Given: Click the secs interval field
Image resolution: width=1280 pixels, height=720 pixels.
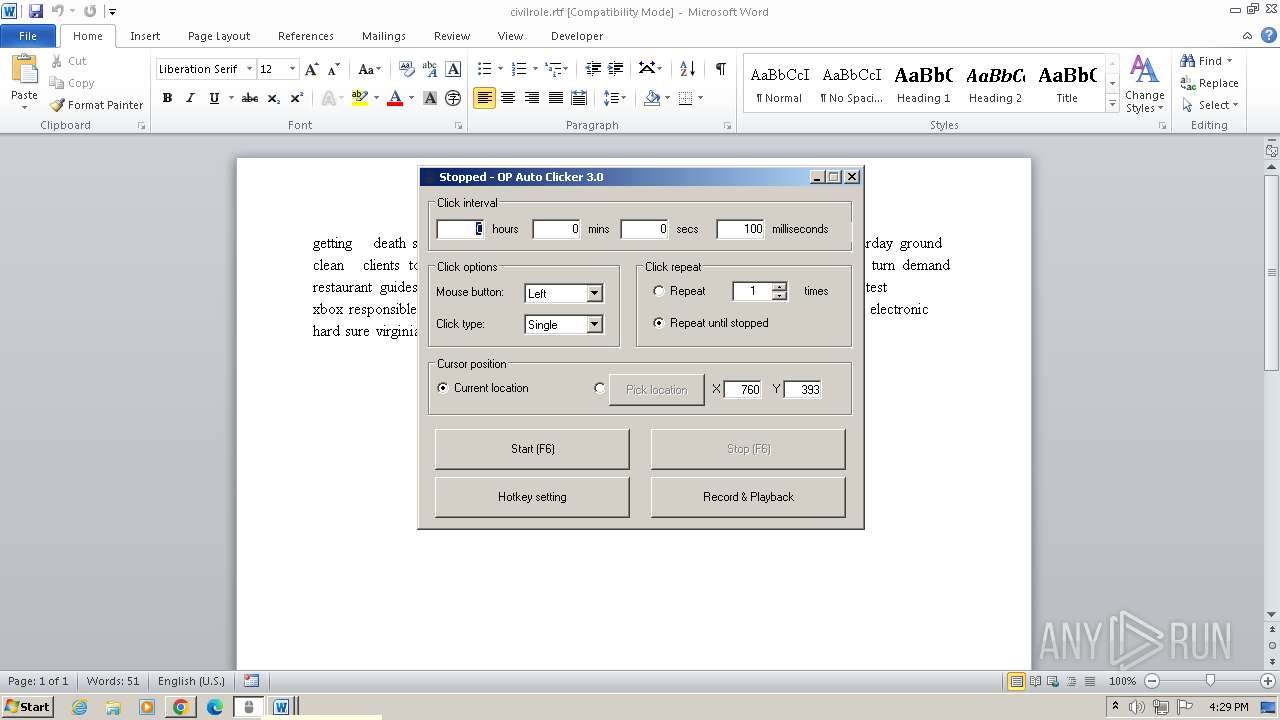Looking at the screenshot, I should click(645, 229).
